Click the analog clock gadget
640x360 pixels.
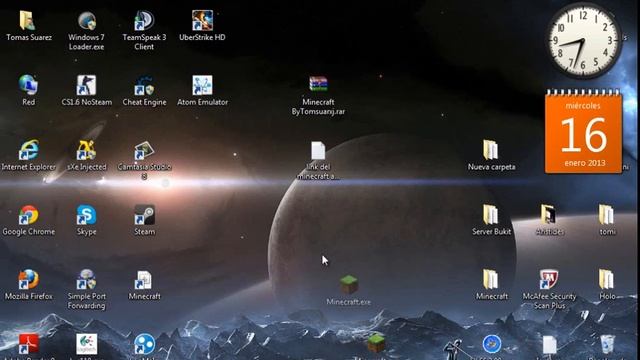[x=584, y=41]
